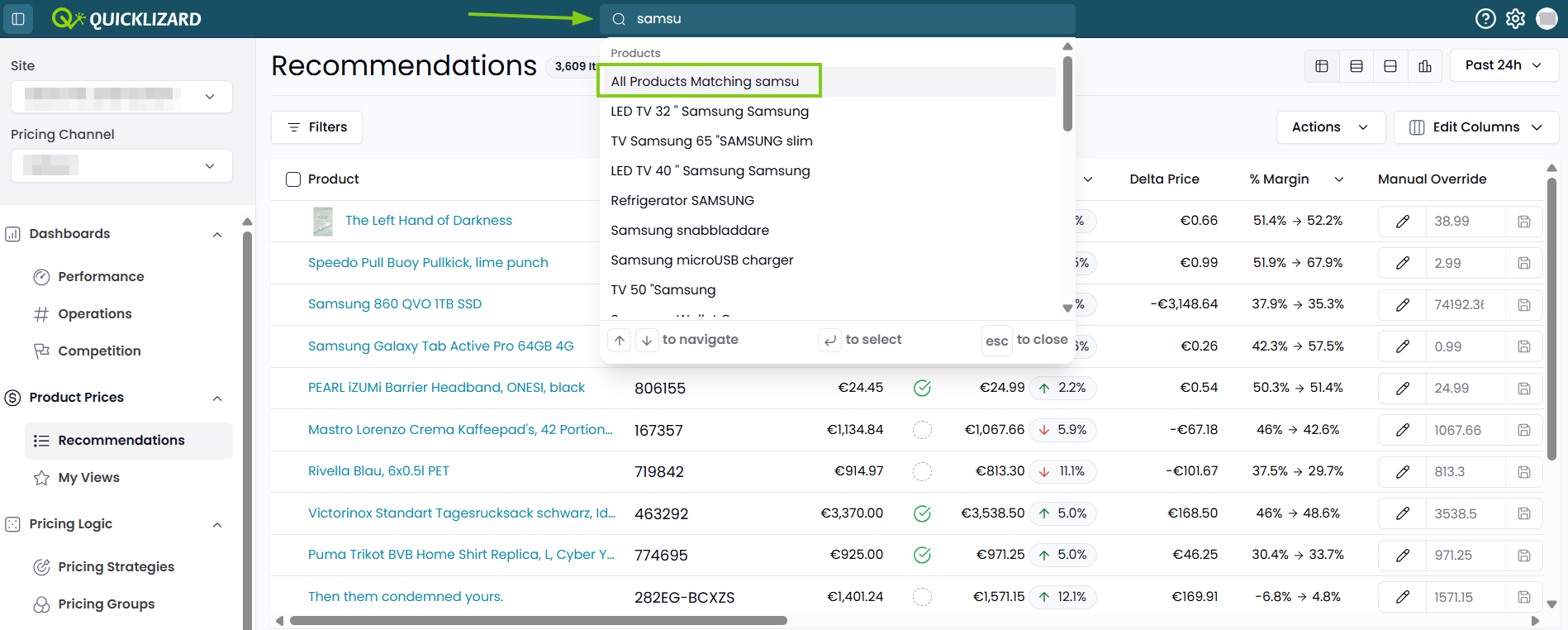Screen dimensions: 1568x630
Task: Open the user profile avatar
Action: click(1547, 19)
